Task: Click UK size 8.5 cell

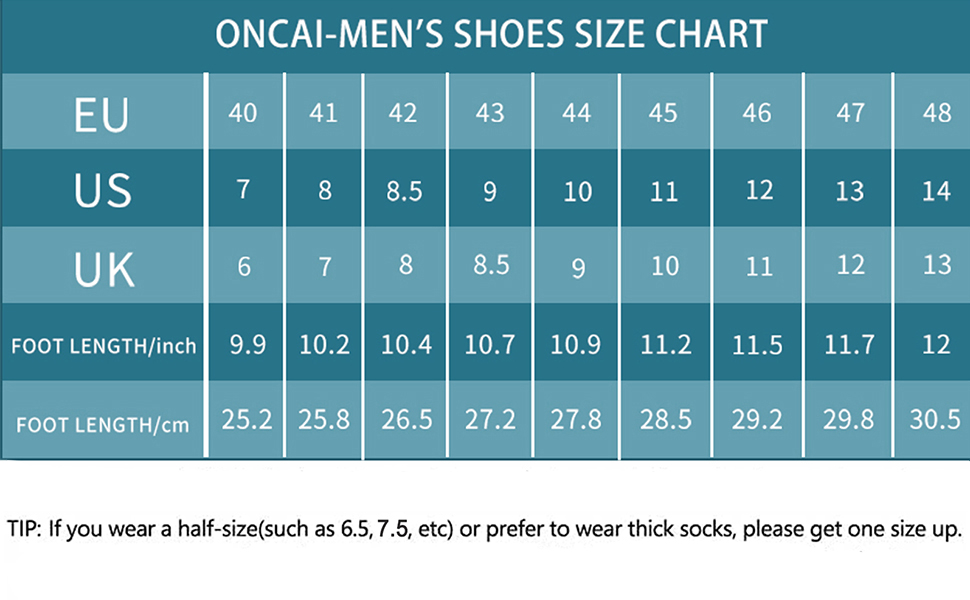Action: (489, 265)
